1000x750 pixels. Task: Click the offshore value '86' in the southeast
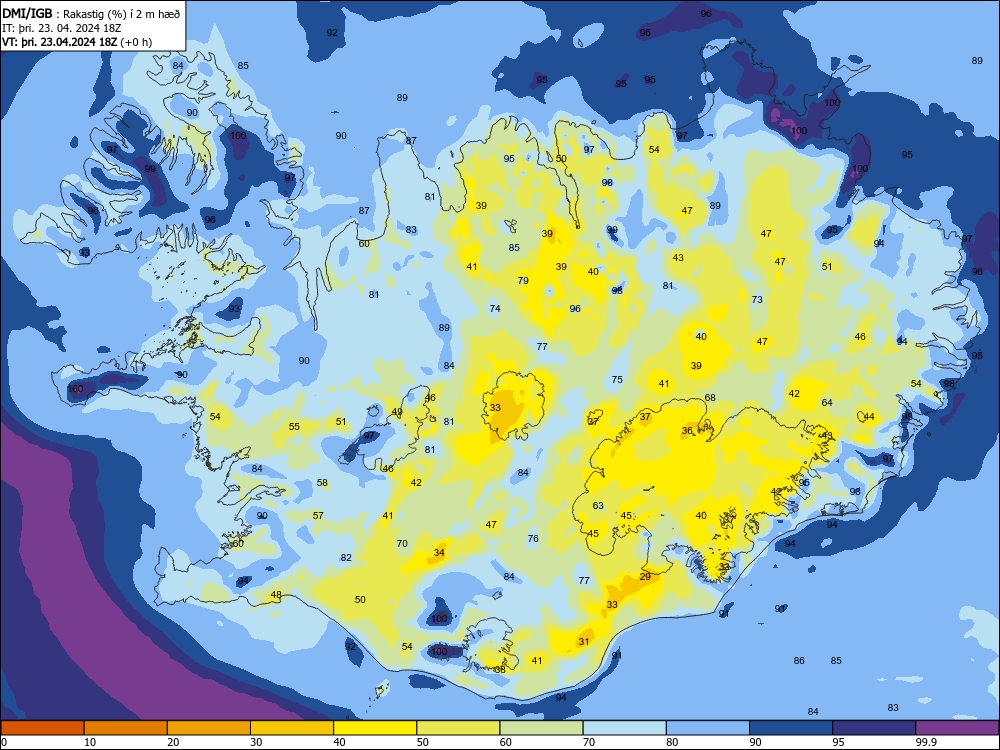799,661
